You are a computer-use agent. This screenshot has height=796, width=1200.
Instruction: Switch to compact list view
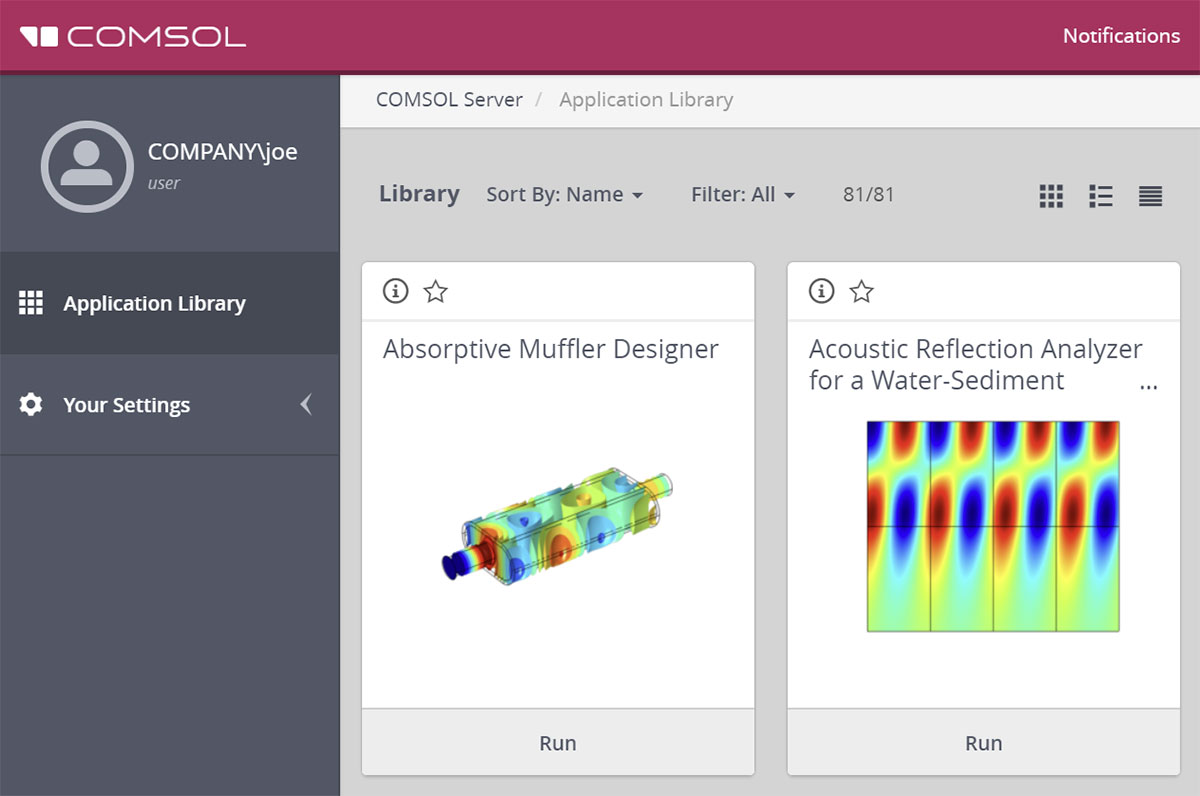point(1150,196)
